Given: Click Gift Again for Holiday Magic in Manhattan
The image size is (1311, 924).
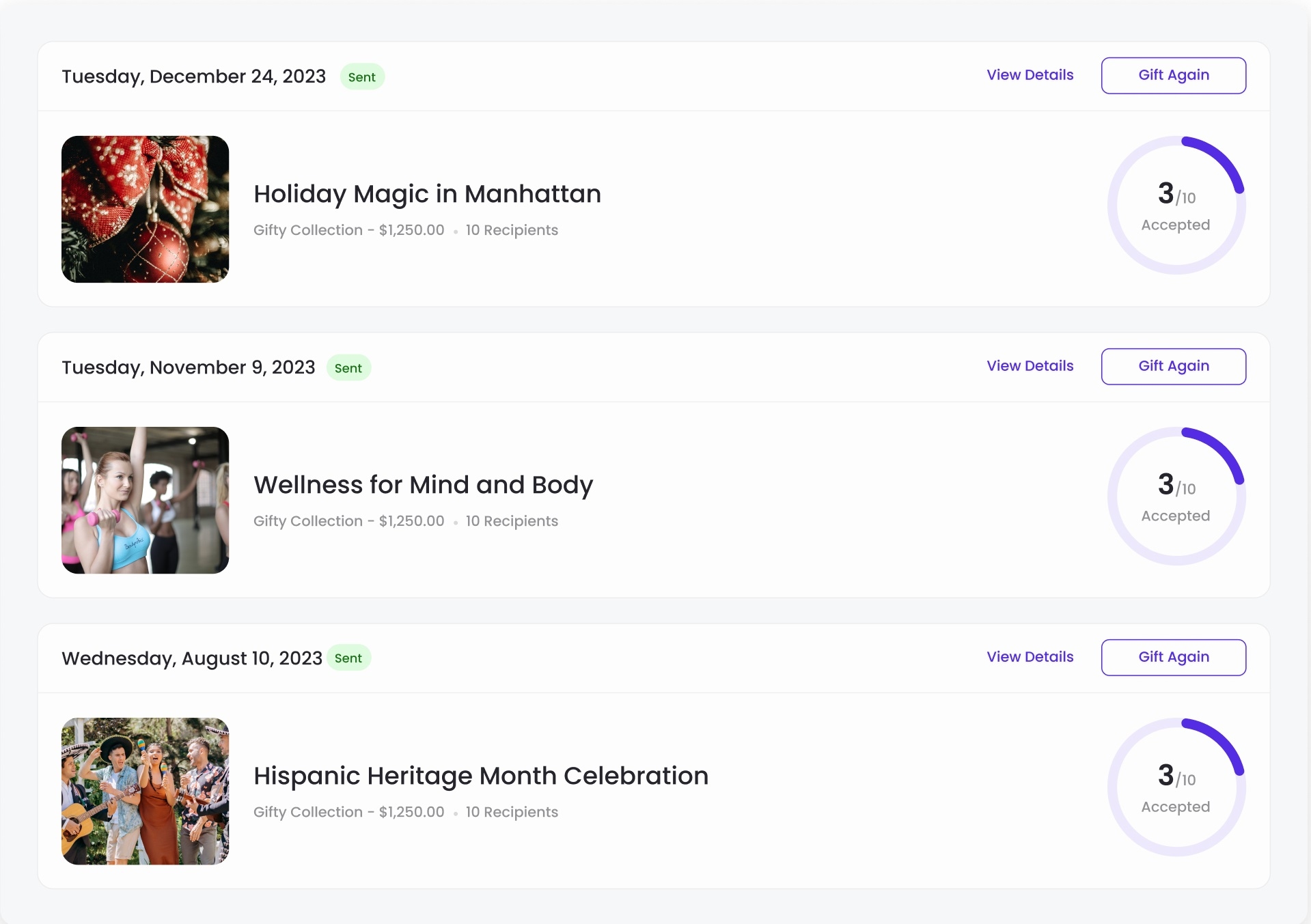Looking at the screenshot, I should point(1173,75).
